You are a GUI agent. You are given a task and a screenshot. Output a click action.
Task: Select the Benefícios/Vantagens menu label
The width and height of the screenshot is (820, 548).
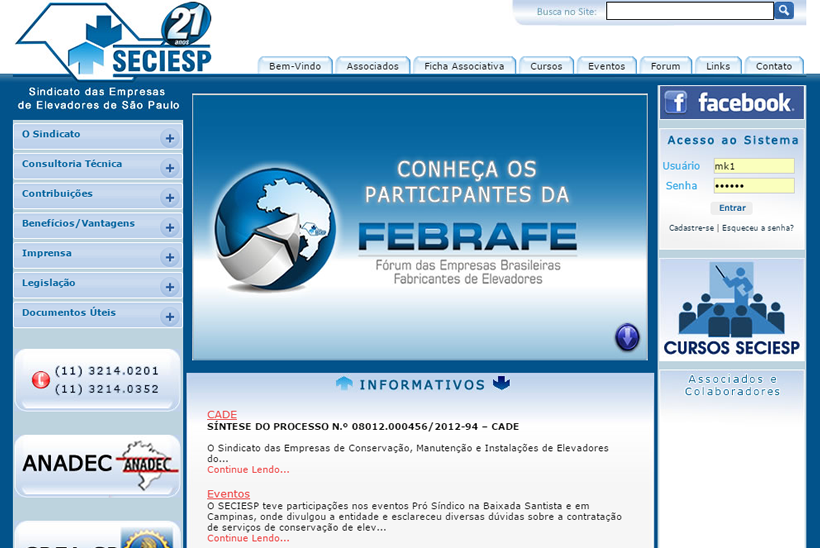tap(78, 223)
